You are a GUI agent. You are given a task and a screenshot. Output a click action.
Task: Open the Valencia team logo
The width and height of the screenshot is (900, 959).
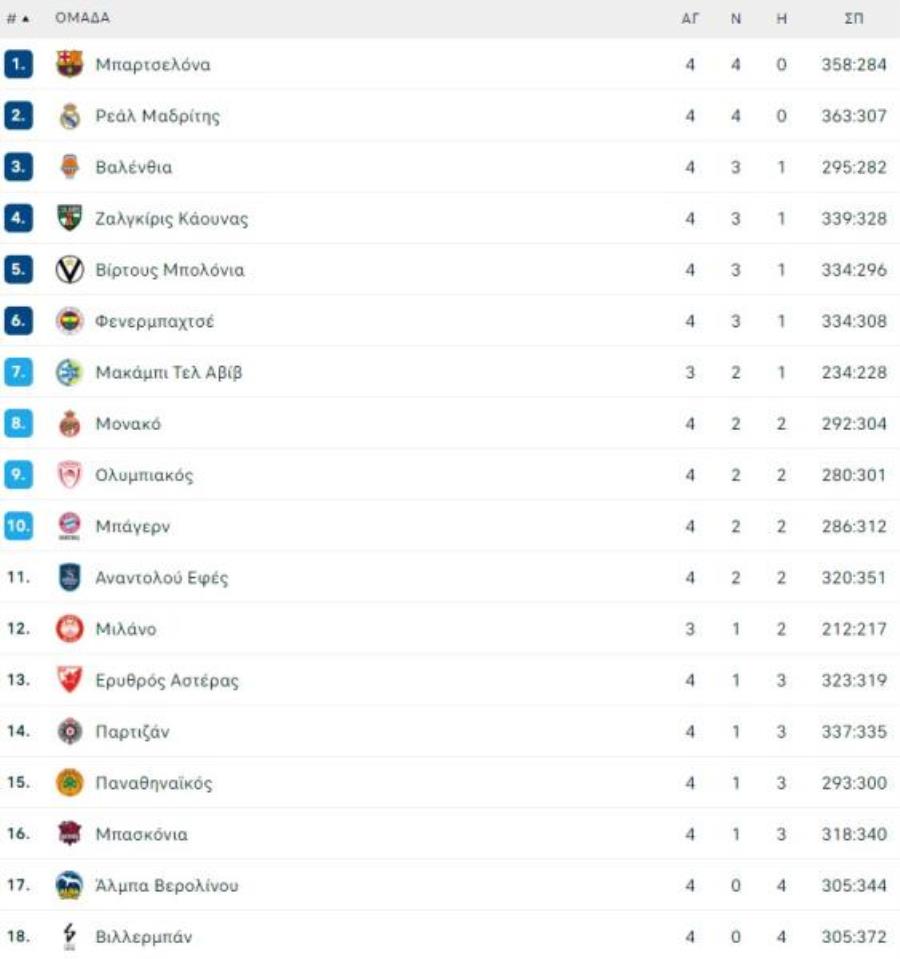(69, 166)
